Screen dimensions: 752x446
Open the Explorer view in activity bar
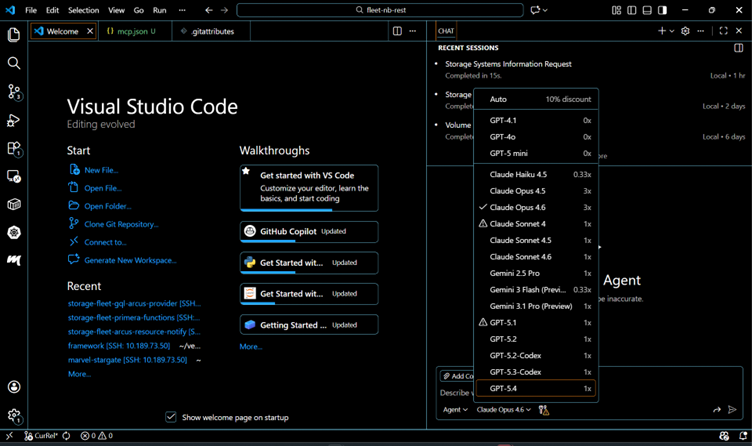click(14, 35)
